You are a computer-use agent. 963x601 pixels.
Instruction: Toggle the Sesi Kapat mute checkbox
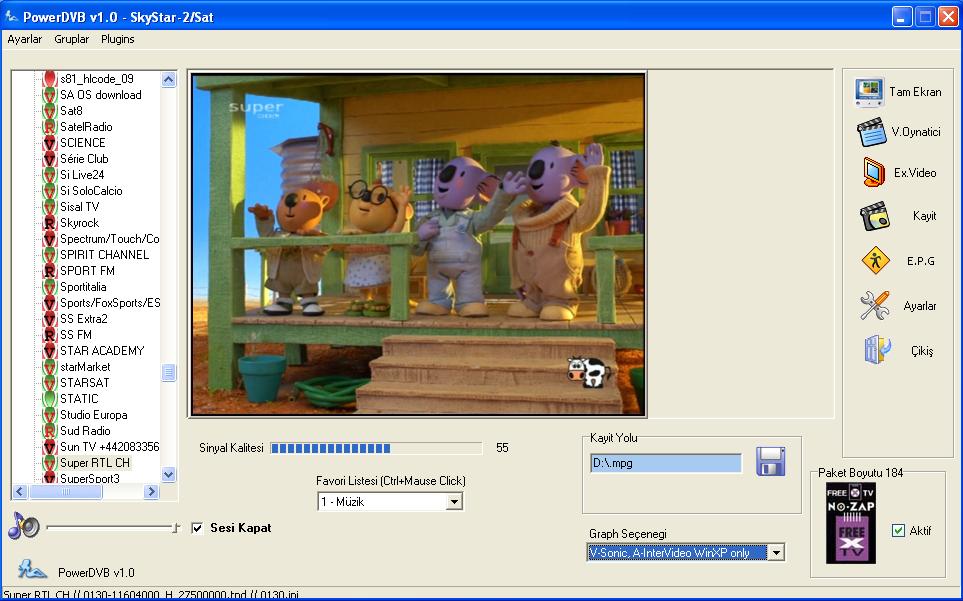pyautogui.click(x=197, y=528)
